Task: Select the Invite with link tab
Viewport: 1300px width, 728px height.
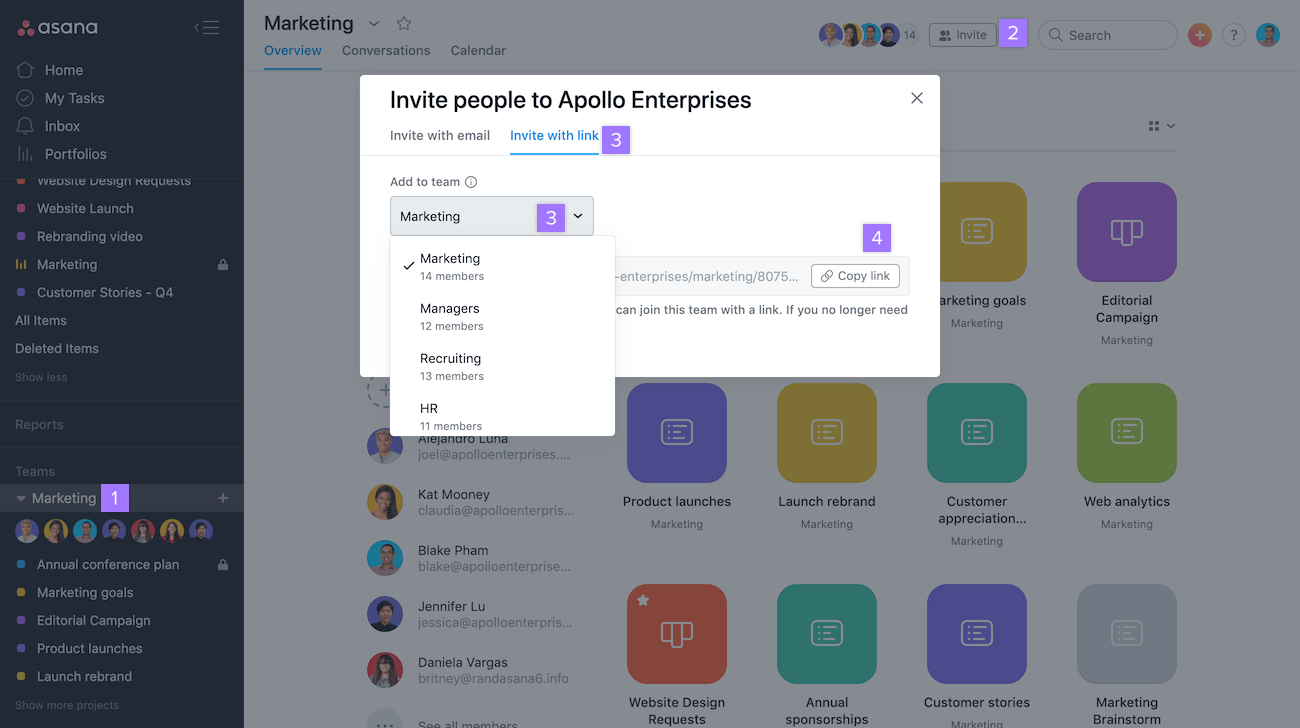Action: 554,135
